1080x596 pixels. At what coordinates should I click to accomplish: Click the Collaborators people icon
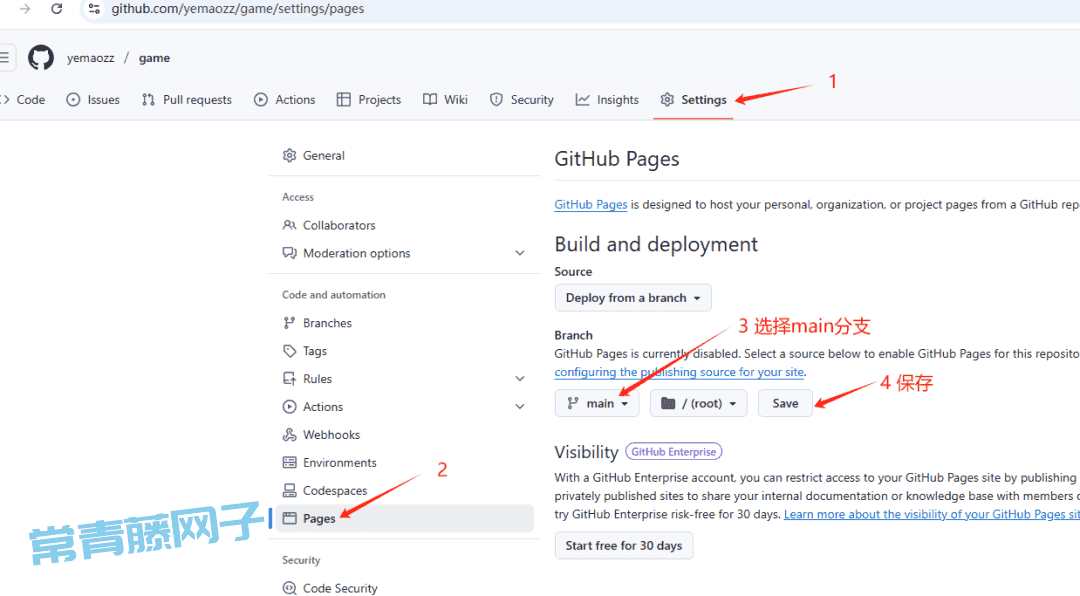(x=289, y=225)
